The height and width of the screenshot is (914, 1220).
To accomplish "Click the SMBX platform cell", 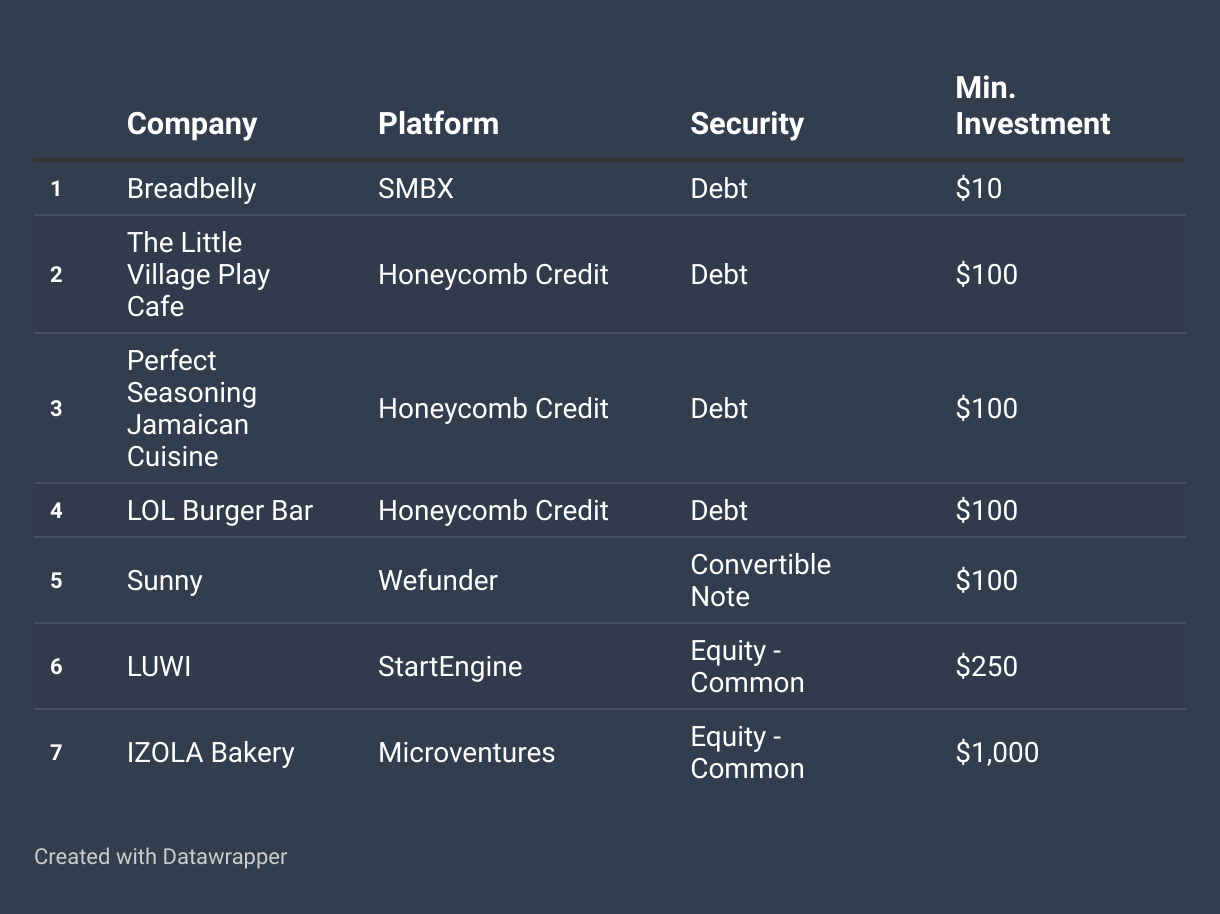I will (x=416, y=188).
